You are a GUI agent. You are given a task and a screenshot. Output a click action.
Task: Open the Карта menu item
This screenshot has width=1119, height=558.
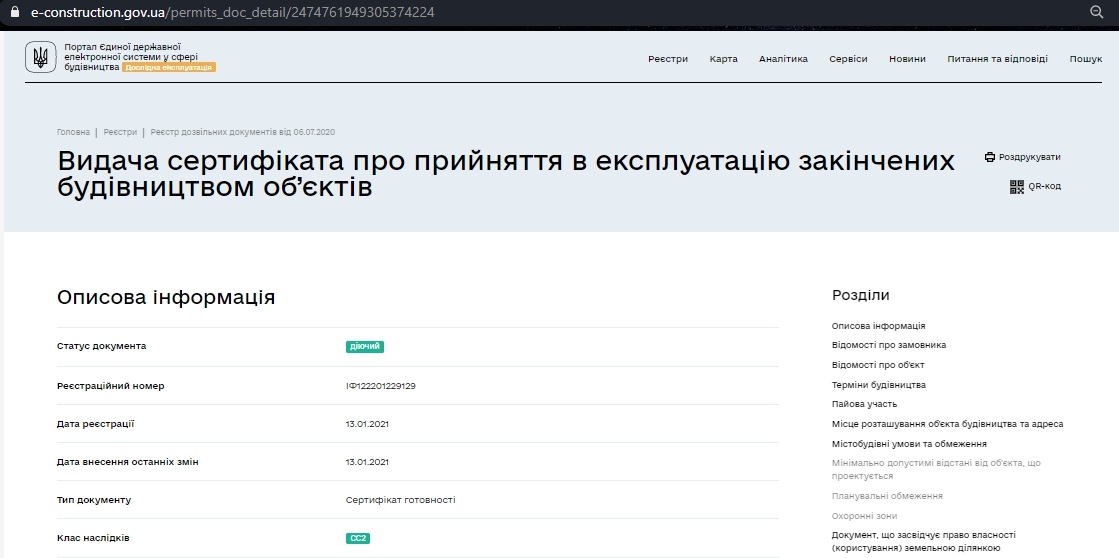(724, 59)
